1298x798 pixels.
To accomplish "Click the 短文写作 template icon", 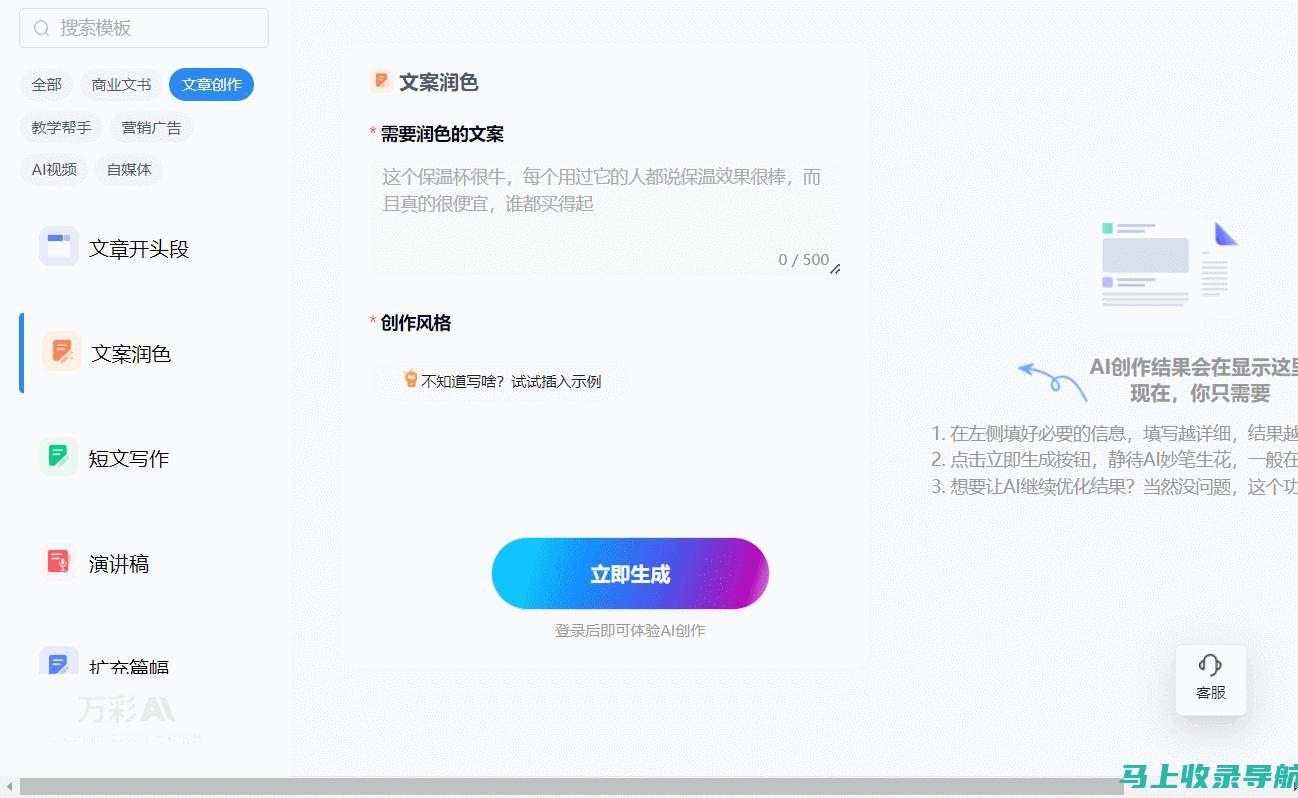I will click(59, 457).
